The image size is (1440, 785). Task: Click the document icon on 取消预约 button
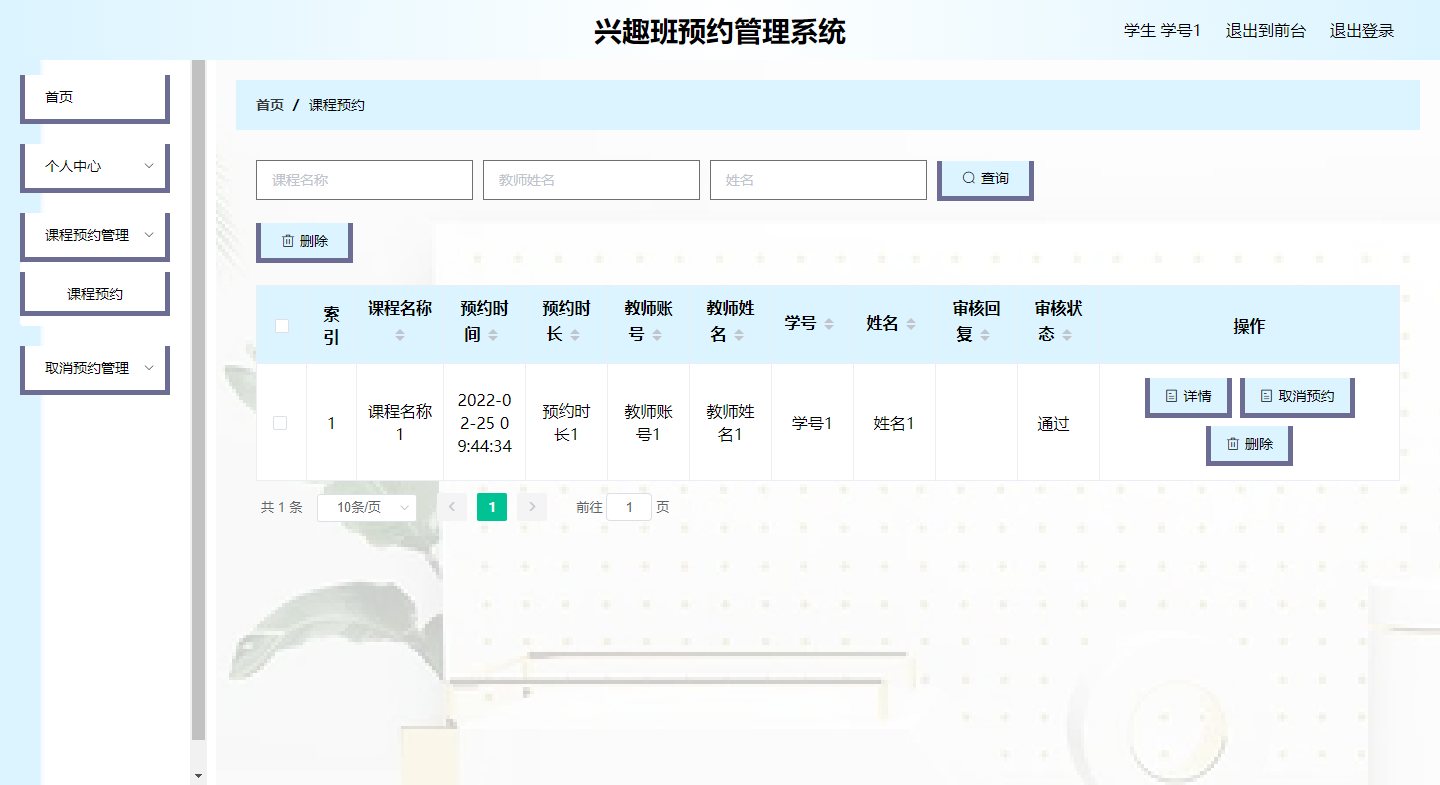(1266, 396)
